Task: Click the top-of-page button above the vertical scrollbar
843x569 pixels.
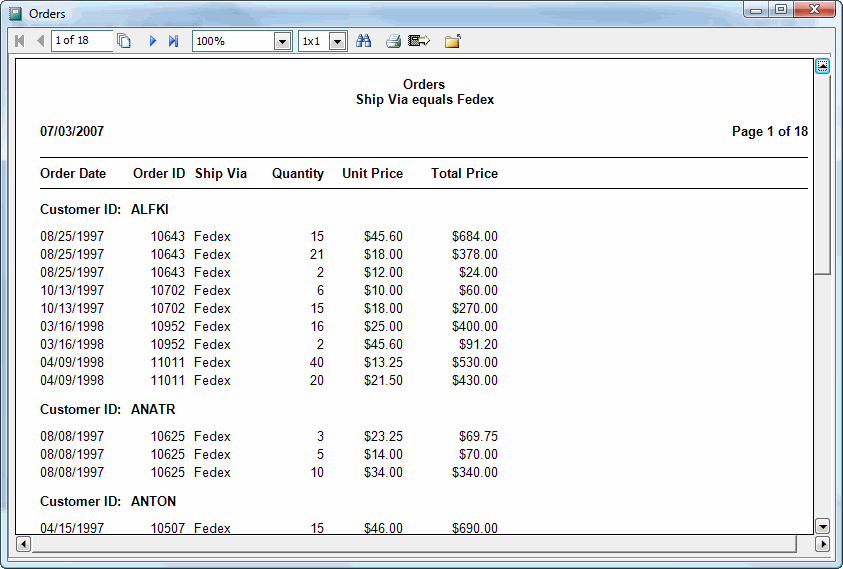Action: click(822, 66)
